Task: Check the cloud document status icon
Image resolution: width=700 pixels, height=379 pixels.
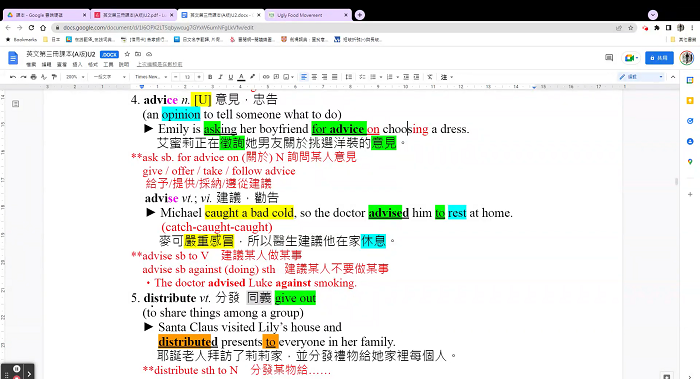Action: pos(149,54)
